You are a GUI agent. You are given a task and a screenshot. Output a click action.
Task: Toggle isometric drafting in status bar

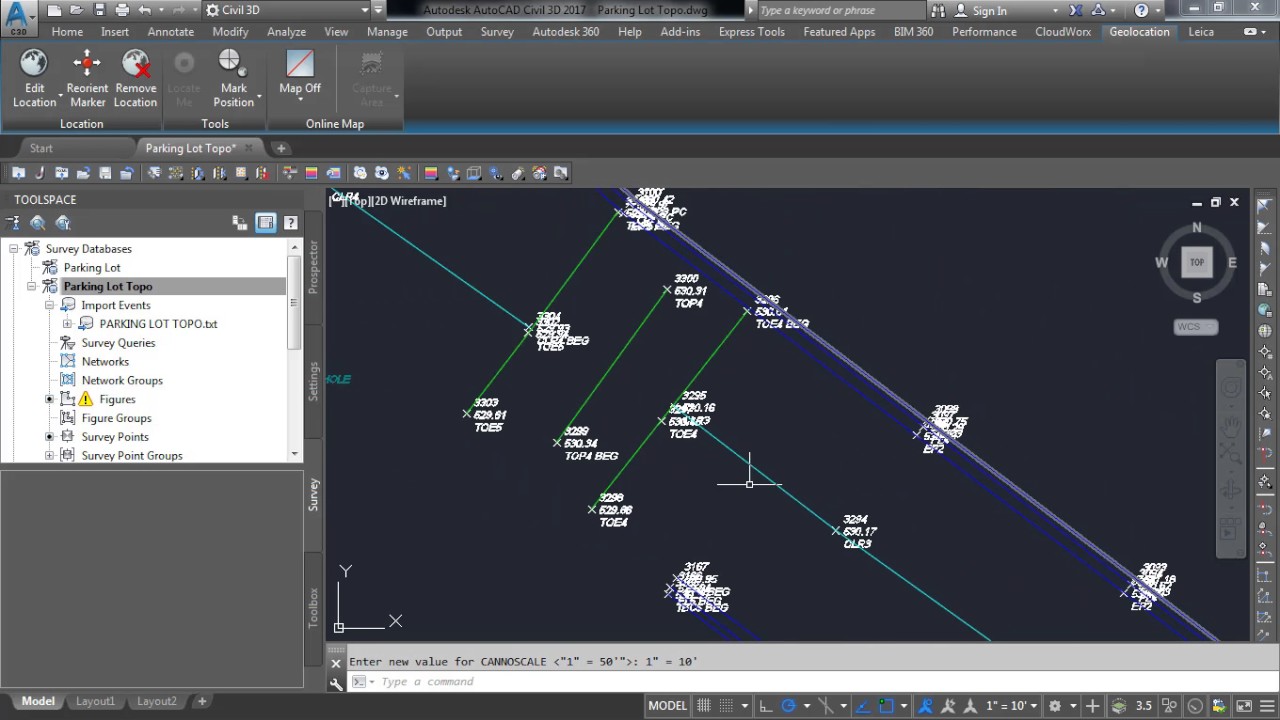[826, 706]
